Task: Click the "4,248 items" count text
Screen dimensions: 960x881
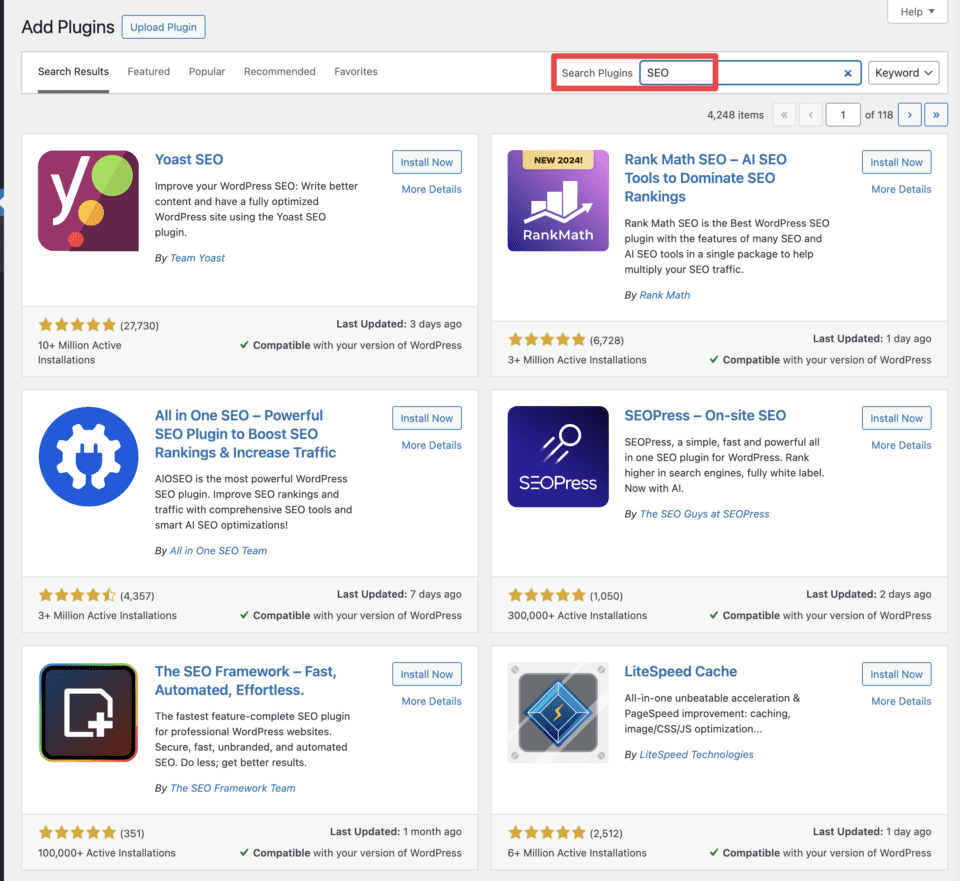Action: pos(735,115)
